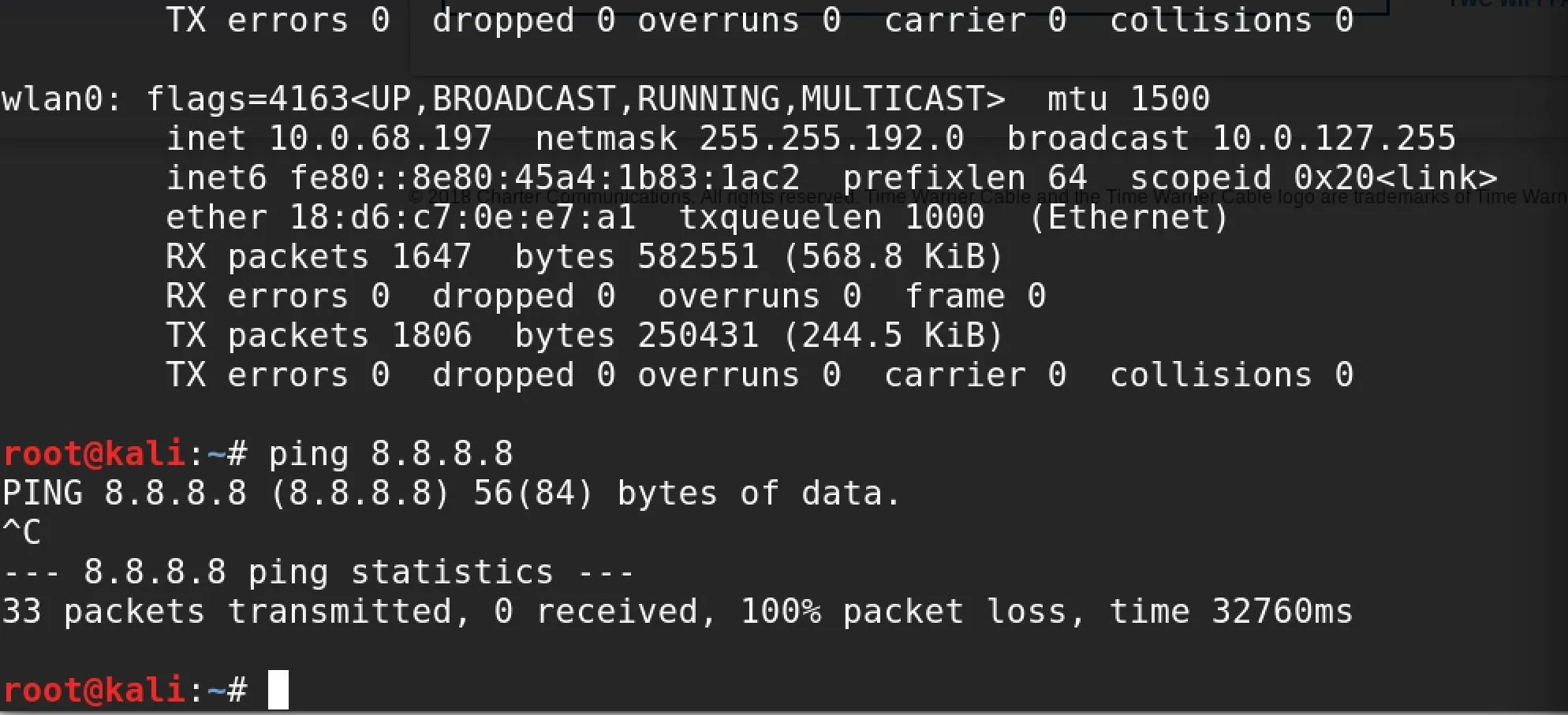Click the wlan0 interface name
Screen dimensions: 1568x715
pos(52,99)
